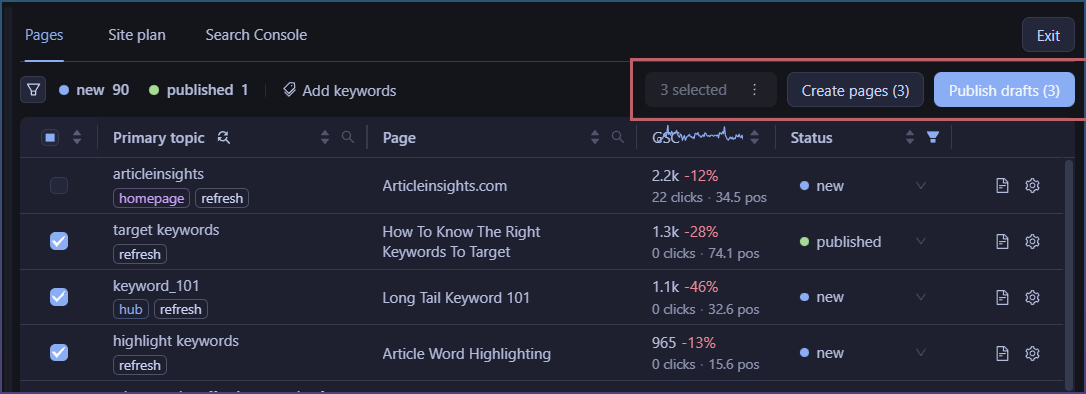Filter by the published 1 status
This screenshot has width=1086, height=394.
198,90
